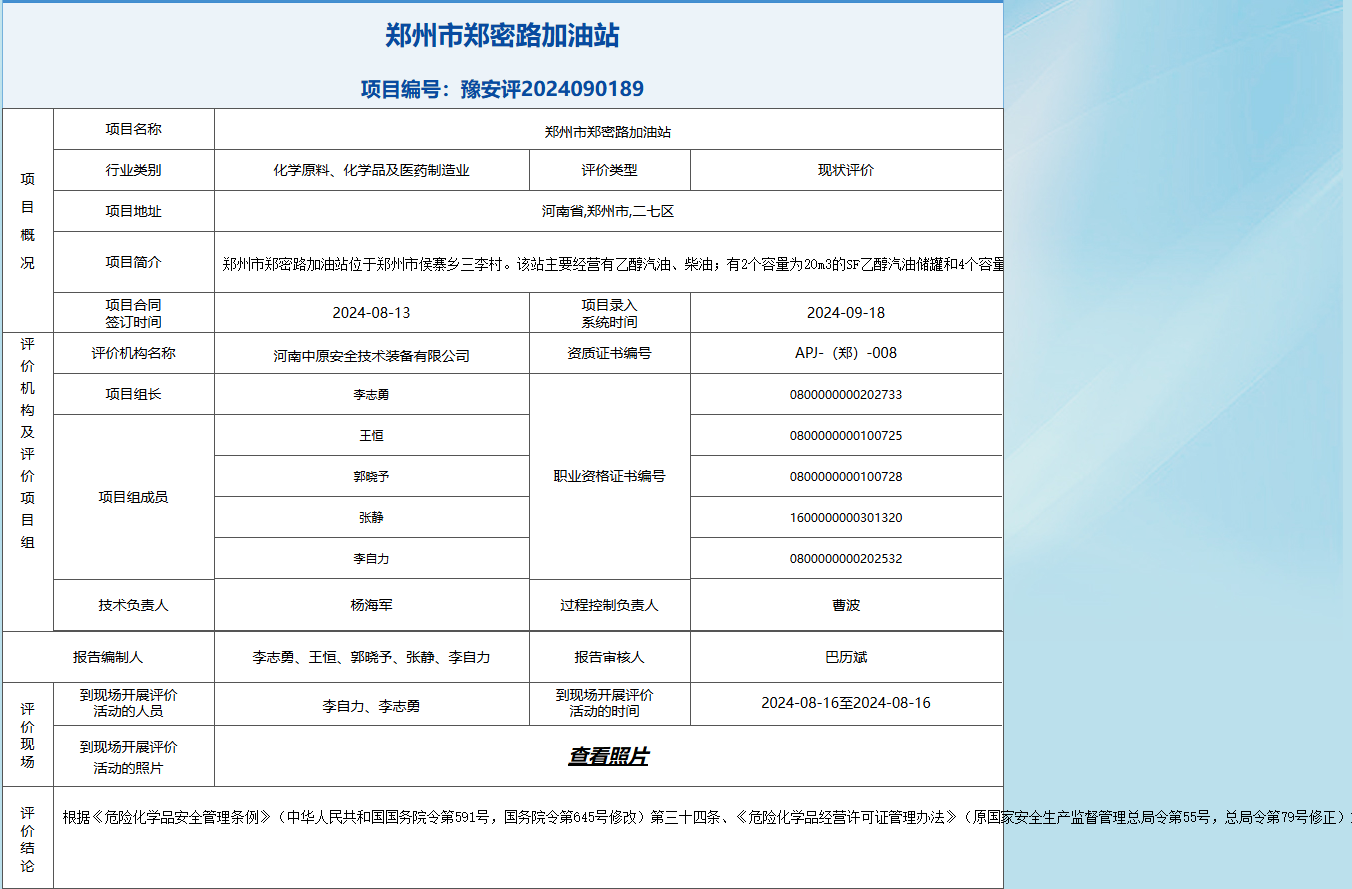Select team member 李自力 in member list
This screenshot has height=889, width=1352.
click(371, 559)
